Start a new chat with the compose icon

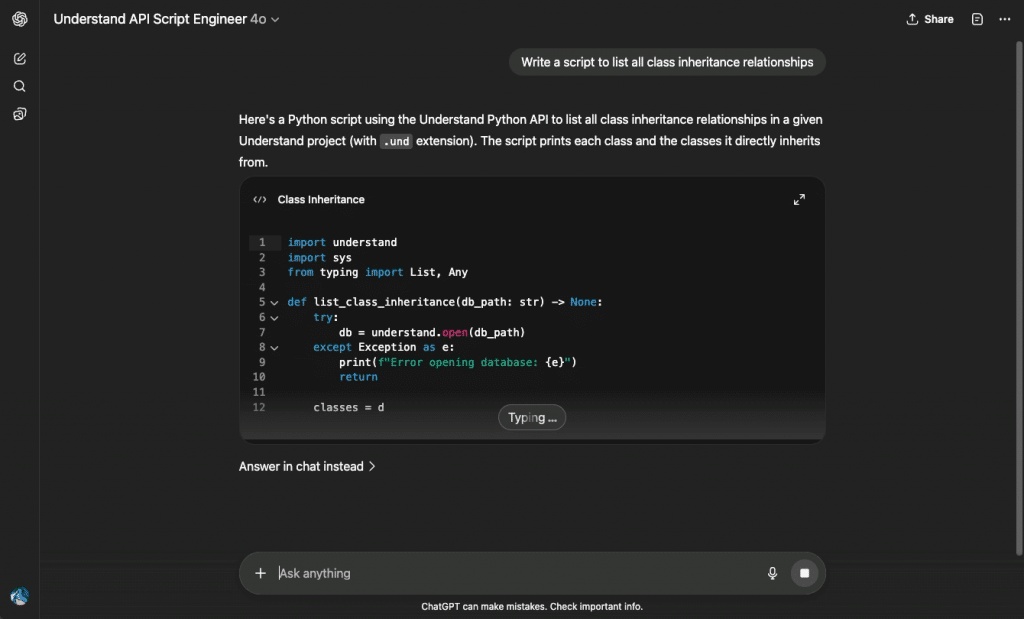pos(20,59)
